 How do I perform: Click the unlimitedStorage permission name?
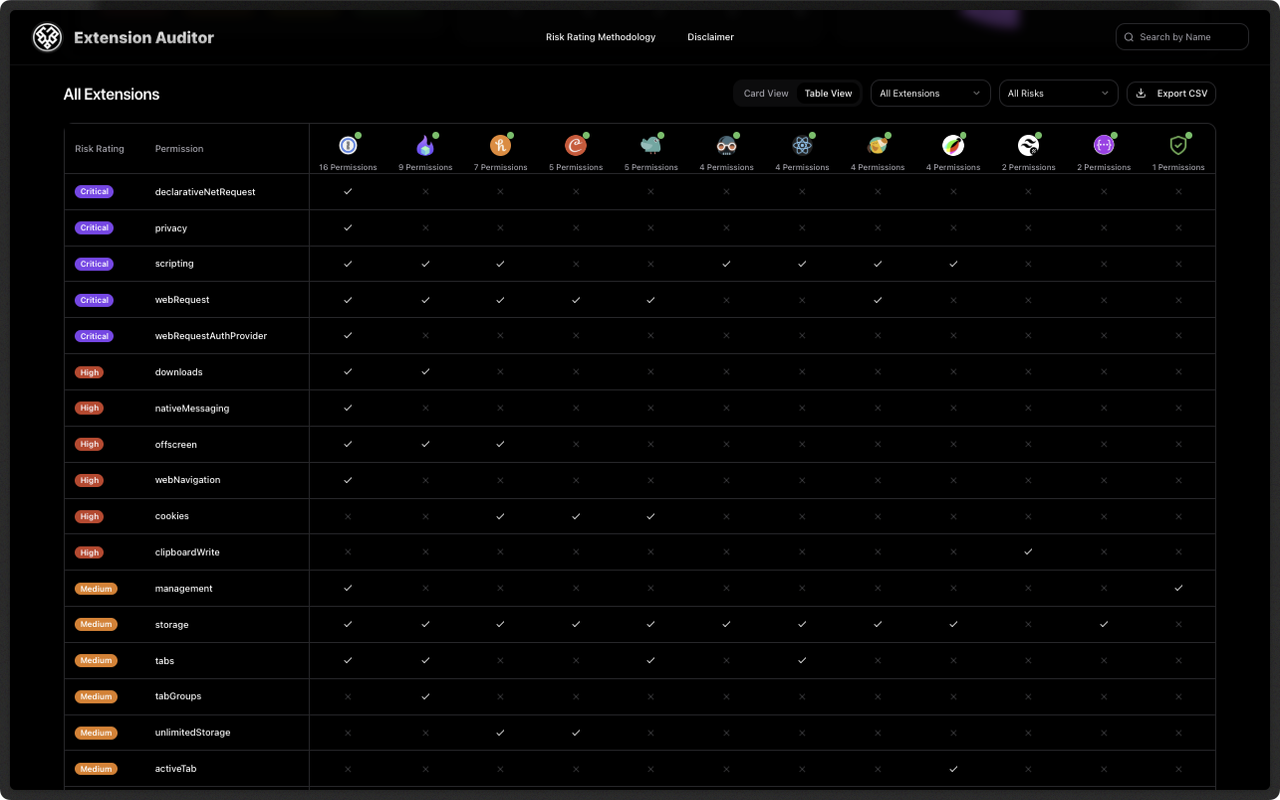coord(193,732)
